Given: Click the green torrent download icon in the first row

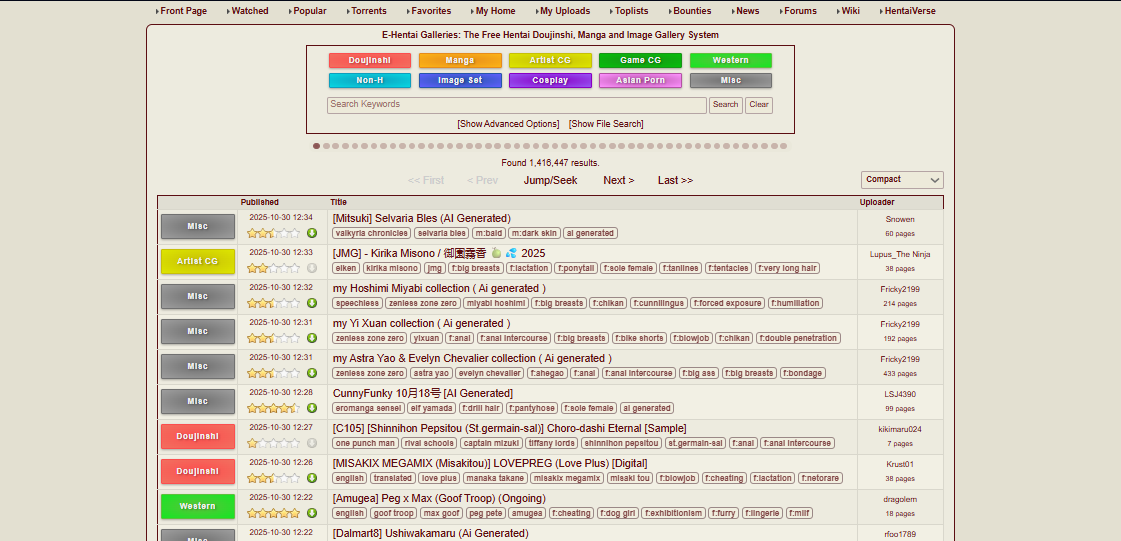Looking at the screenshot, I should coord(312,233).
